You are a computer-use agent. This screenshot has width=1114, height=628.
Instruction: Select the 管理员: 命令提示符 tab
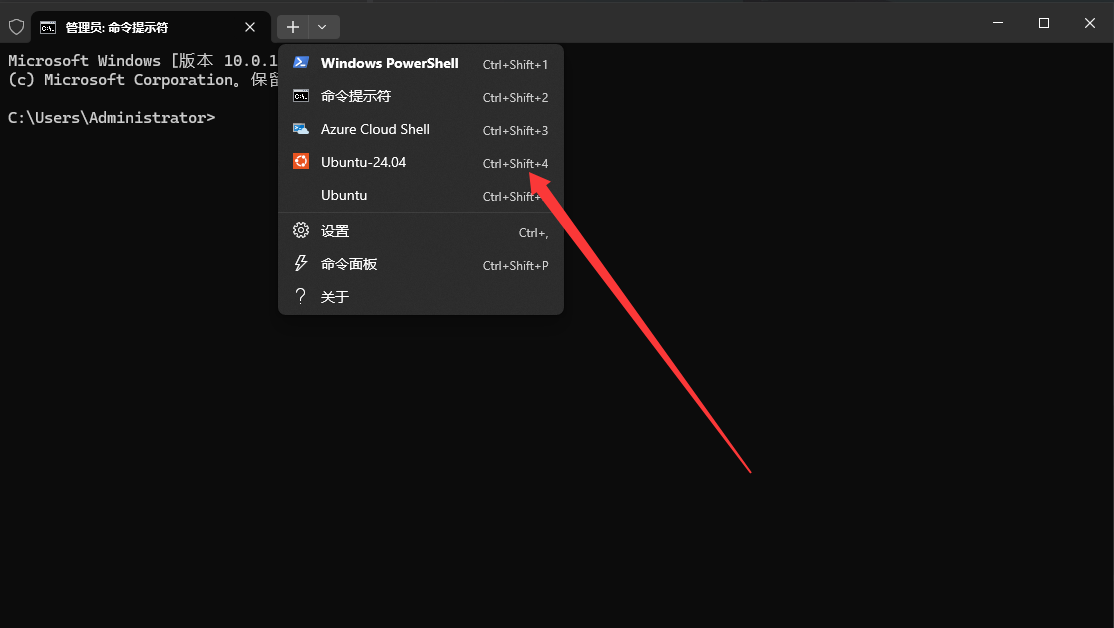[x=151, y=28]
